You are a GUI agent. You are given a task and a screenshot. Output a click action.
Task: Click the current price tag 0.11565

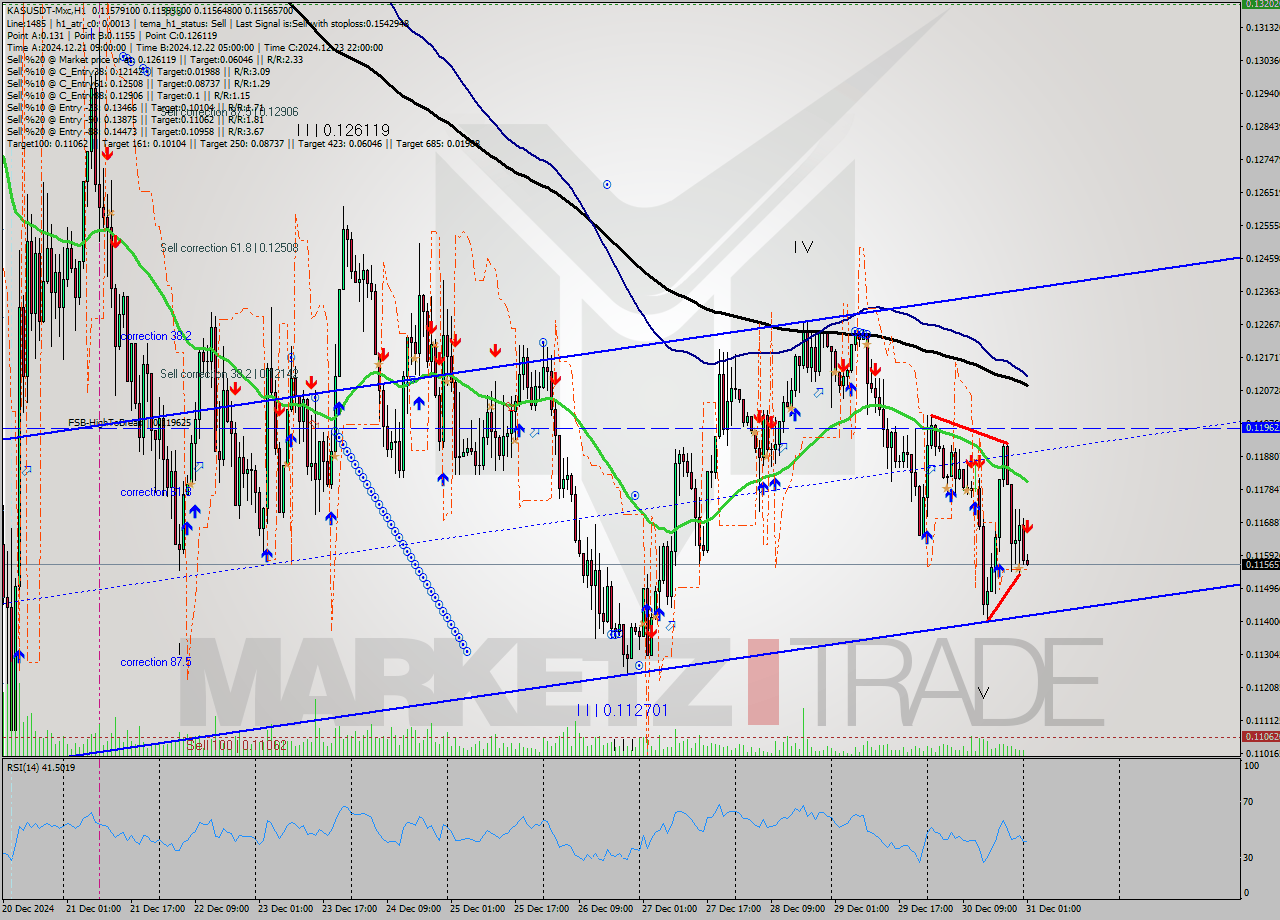click(x=1260, y=565)
